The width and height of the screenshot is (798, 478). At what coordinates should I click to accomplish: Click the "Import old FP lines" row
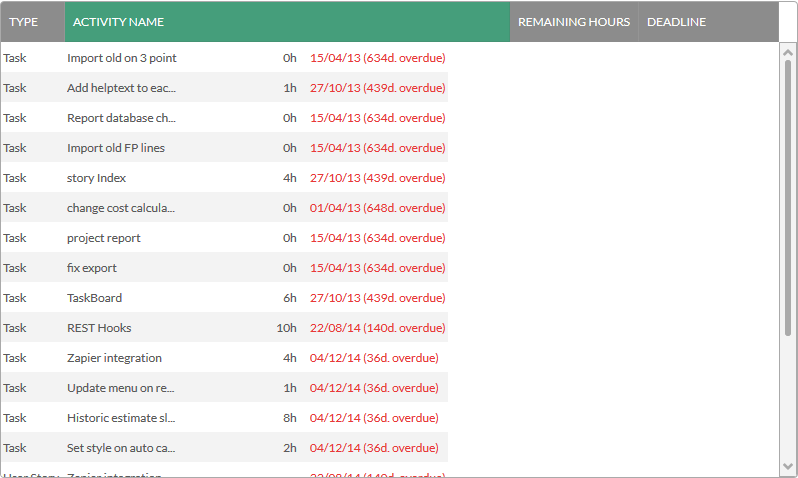point(116,148)
